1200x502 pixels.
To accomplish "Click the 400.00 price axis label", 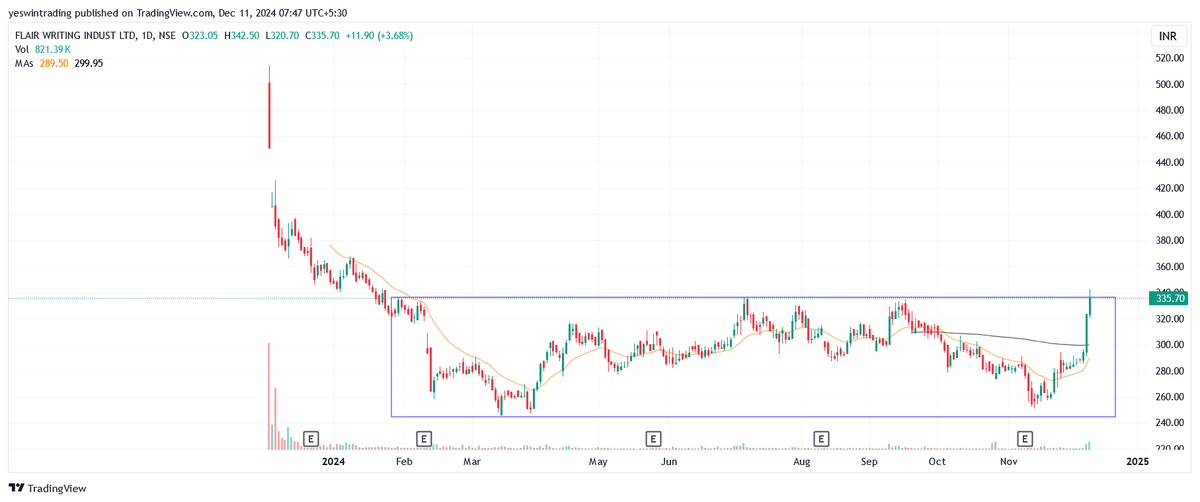I will (1170, 214).
